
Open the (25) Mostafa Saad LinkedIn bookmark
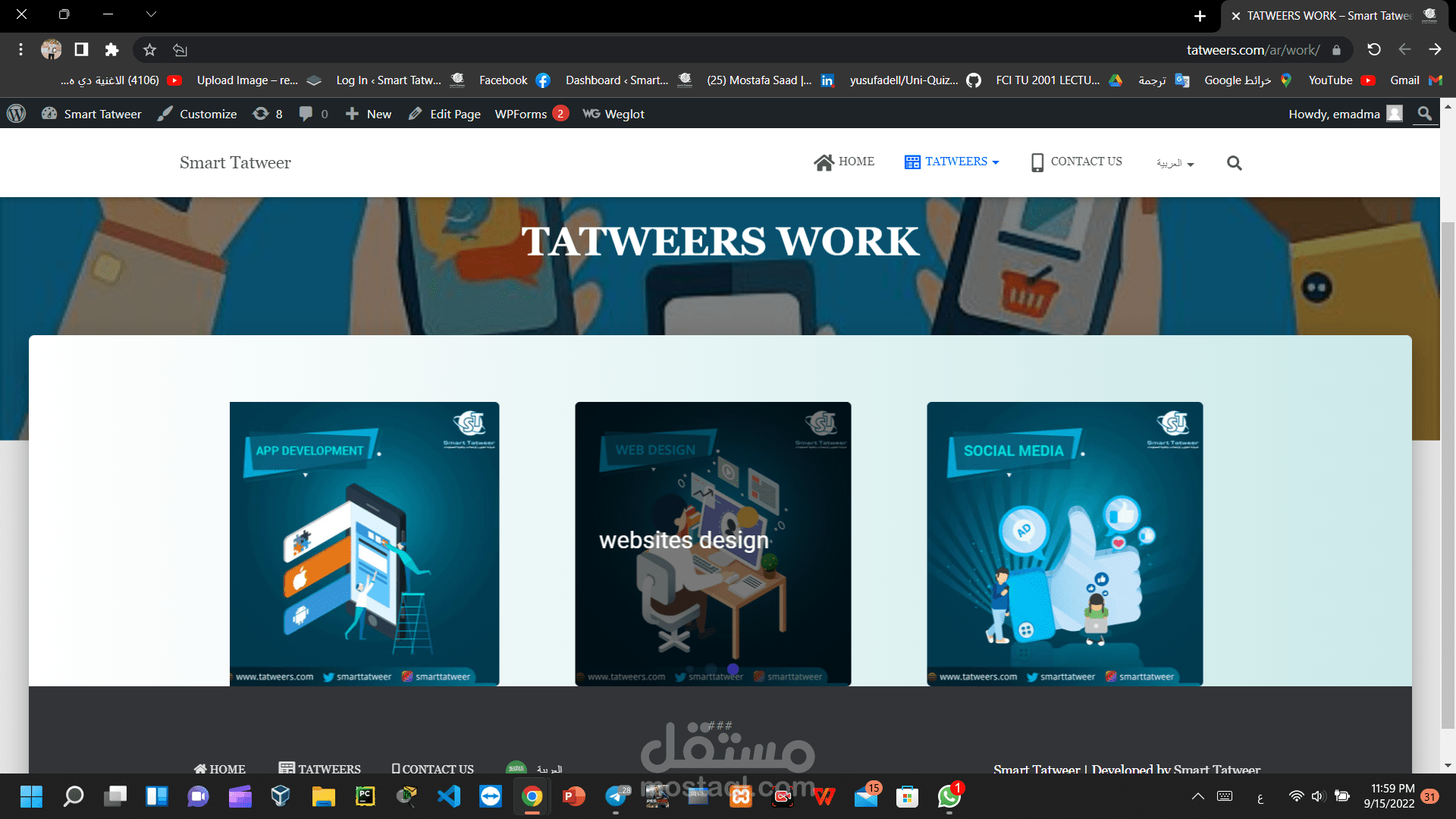[x=770, y=80]
